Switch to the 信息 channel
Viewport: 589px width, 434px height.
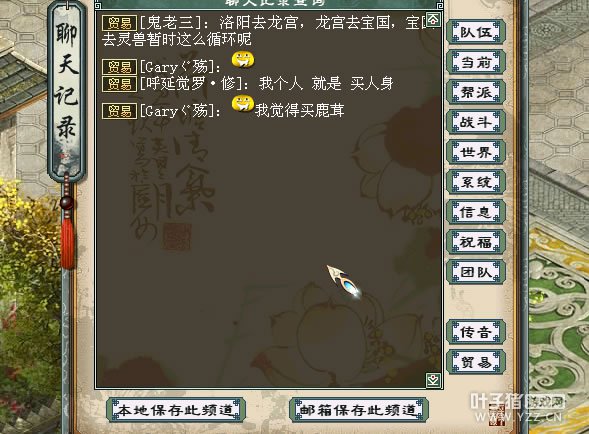[476, 212]
